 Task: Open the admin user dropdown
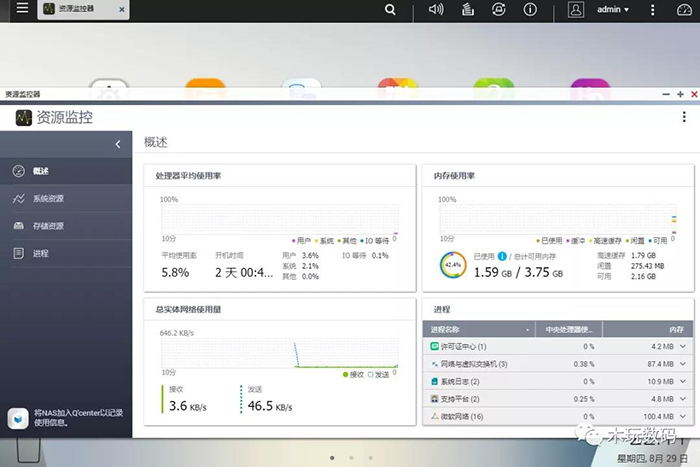click(x=612, y=10)
